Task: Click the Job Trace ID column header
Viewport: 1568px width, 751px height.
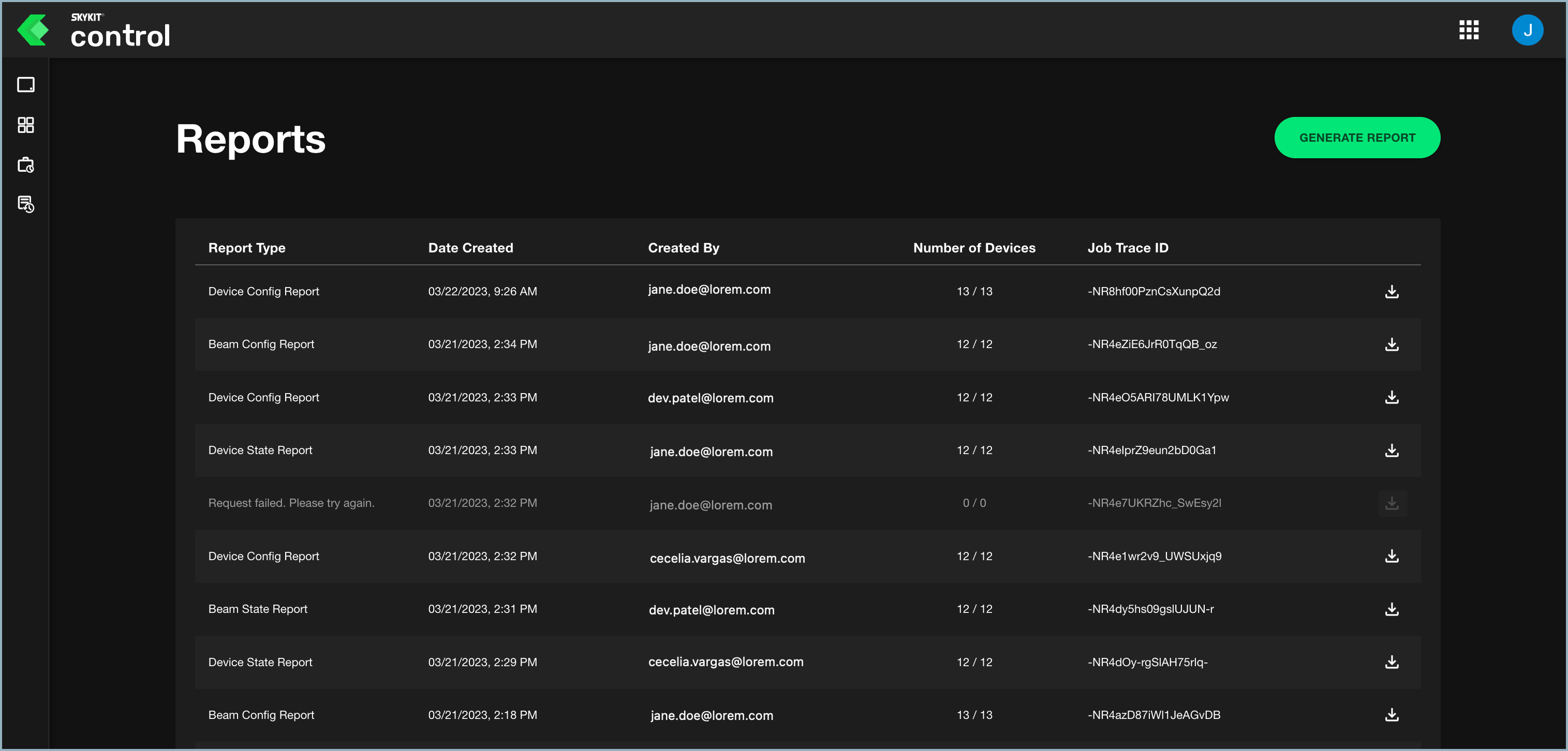Action: coord(1127,248)
